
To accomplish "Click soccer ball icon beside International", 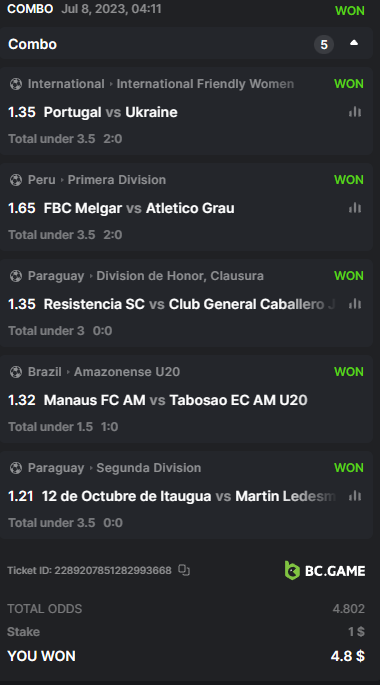I will click(x=16, y=84).
